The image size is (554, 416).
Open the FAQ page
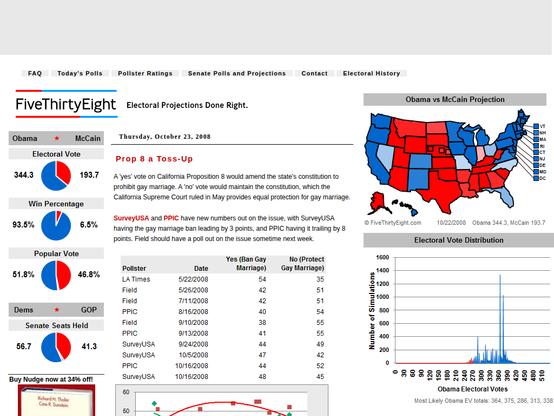35,73
